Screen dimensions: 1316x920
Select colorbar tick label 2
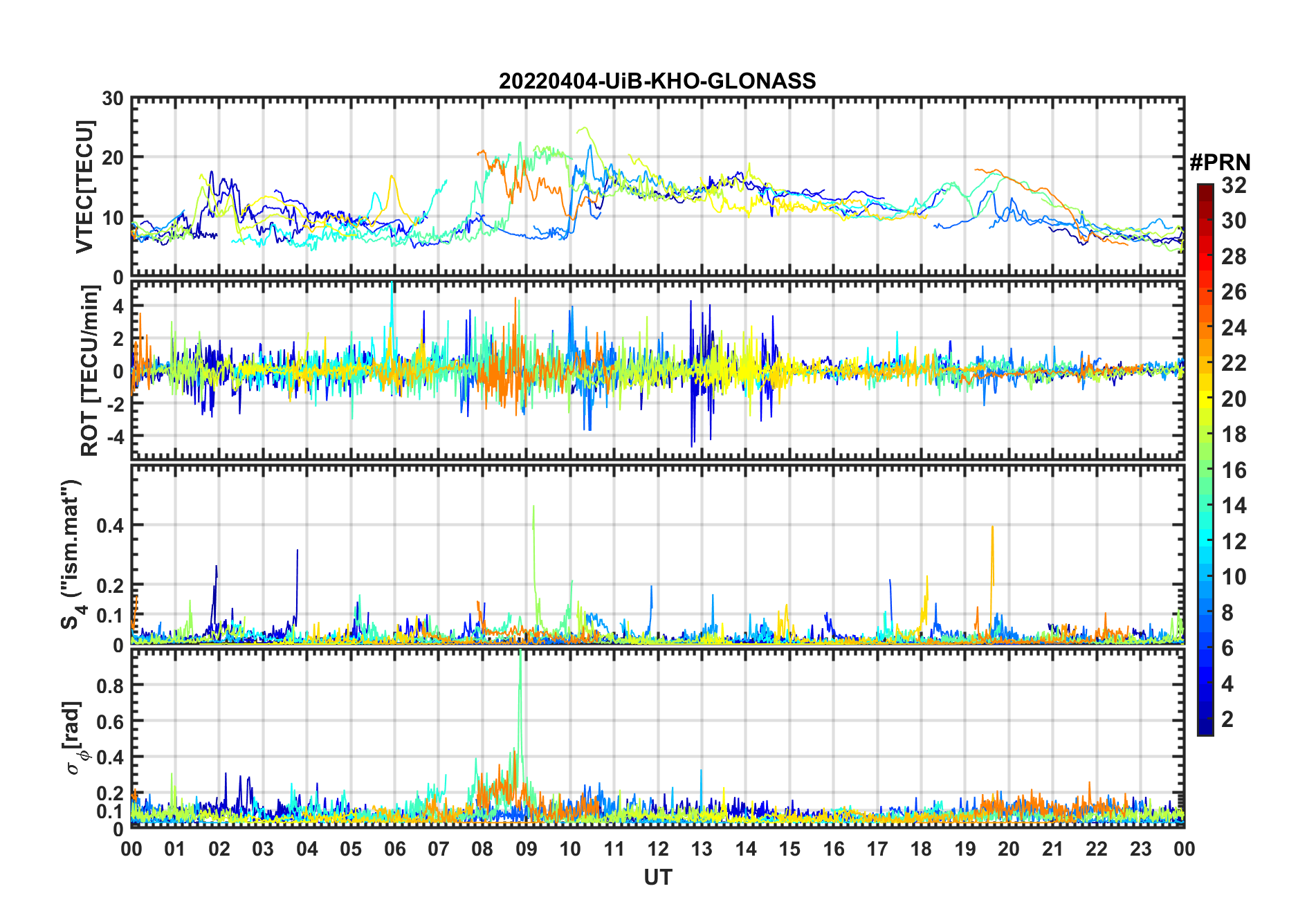click(x=1227, y=719)
